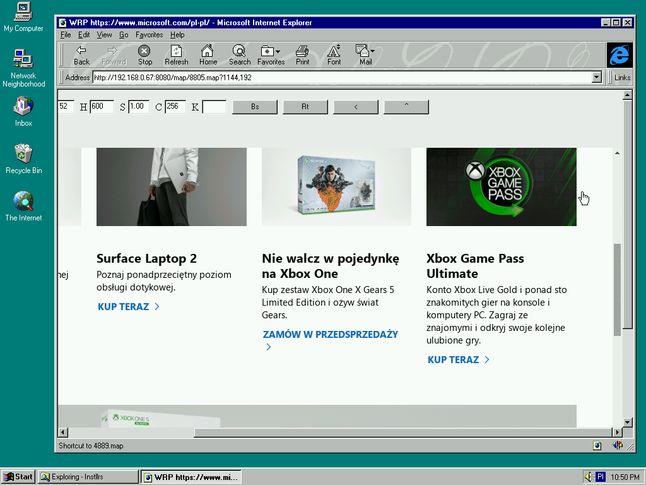
Task: Click Xbox Game Pass KUP TERAZ link
Action: (458, 360)
